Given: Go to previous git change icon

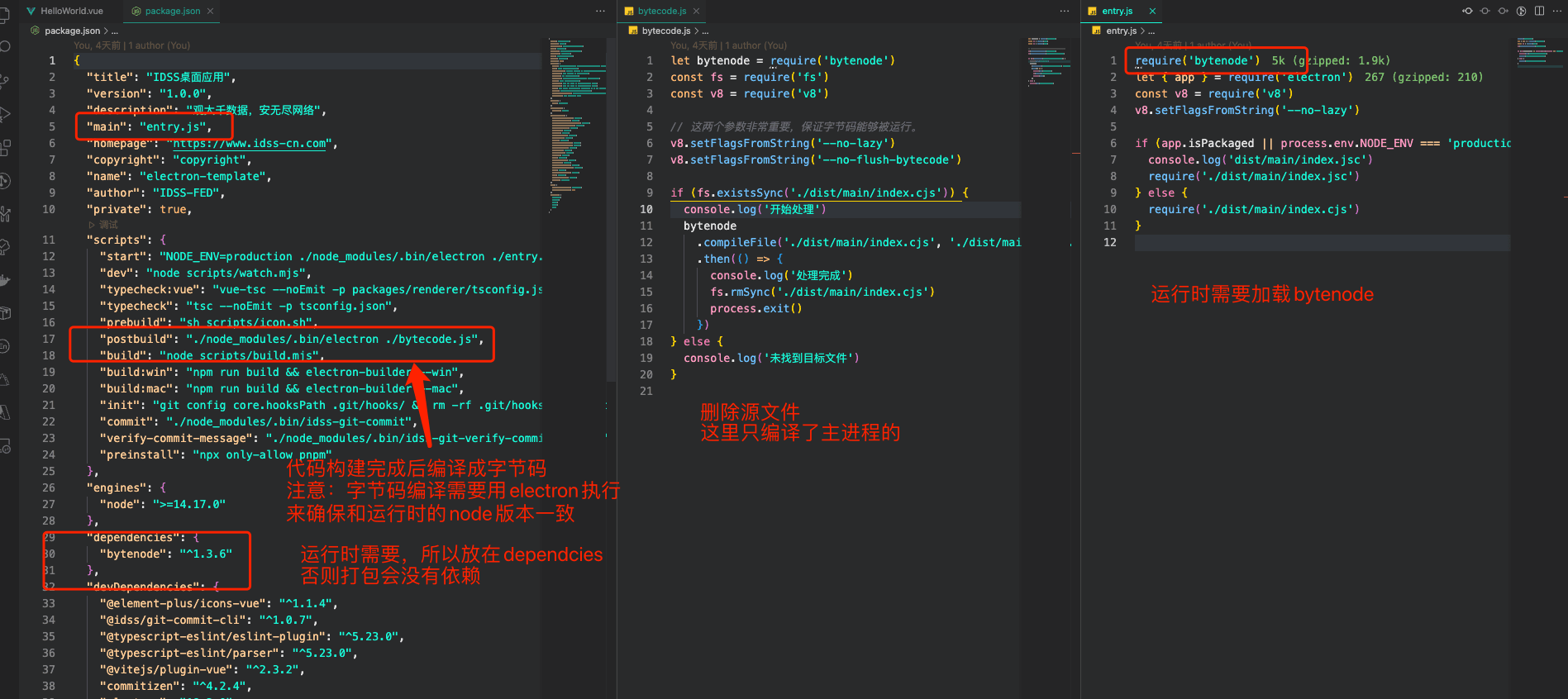Looking at the screenshot, I should (x=1467, y=11).
